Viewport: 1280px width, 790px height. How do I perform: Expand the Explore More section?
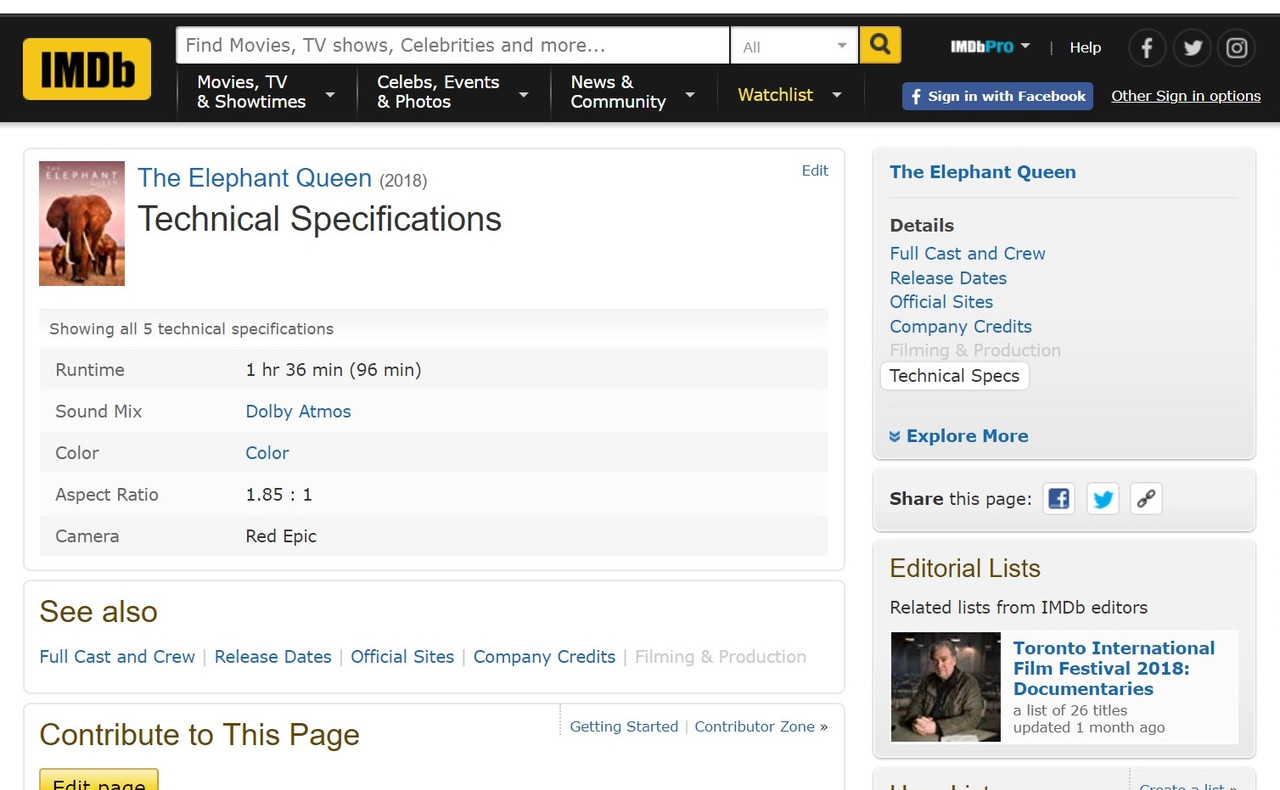(x=958, y=436)
